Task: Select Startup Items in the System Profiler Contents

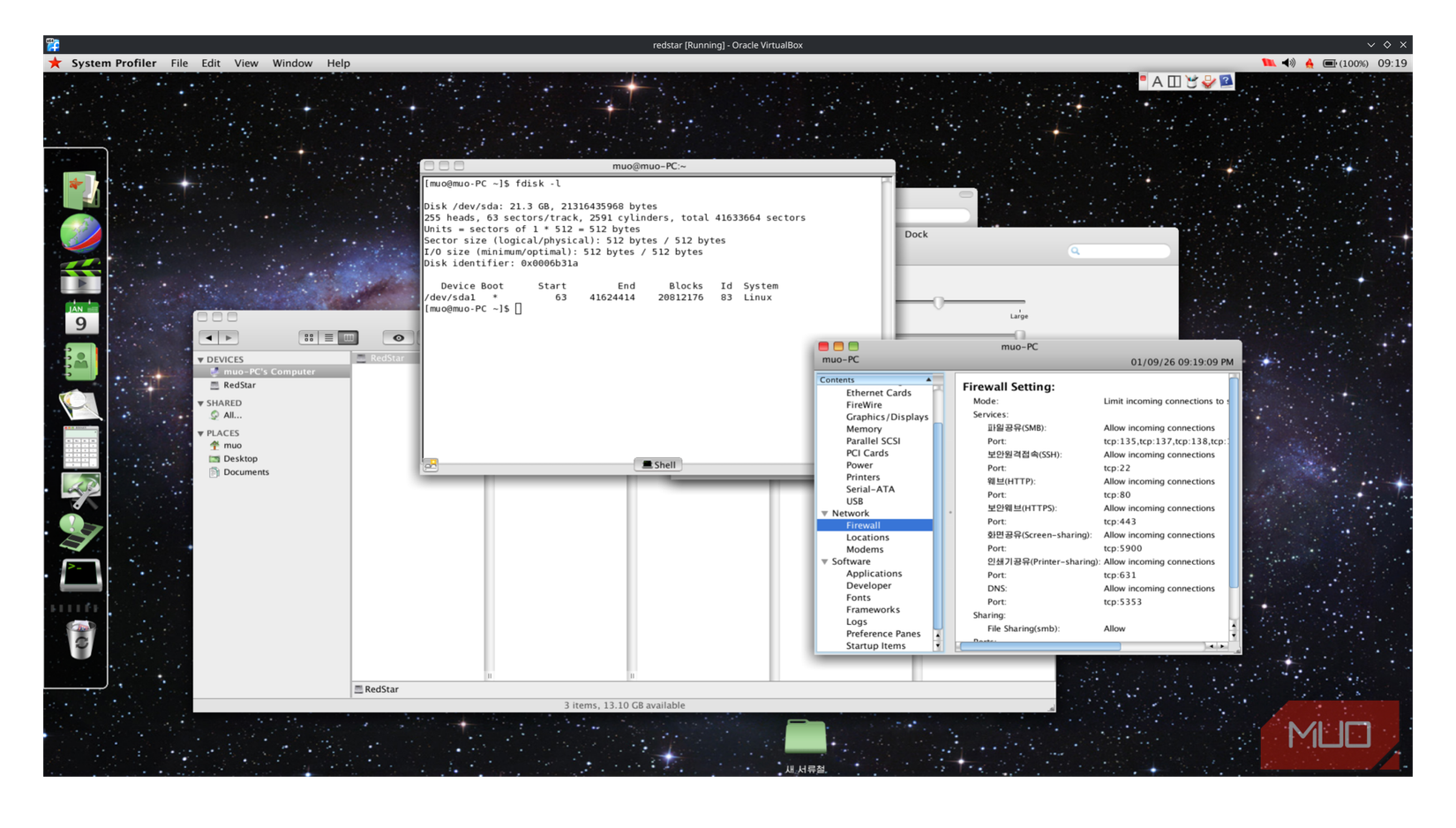Action: (x=877, y=645)
